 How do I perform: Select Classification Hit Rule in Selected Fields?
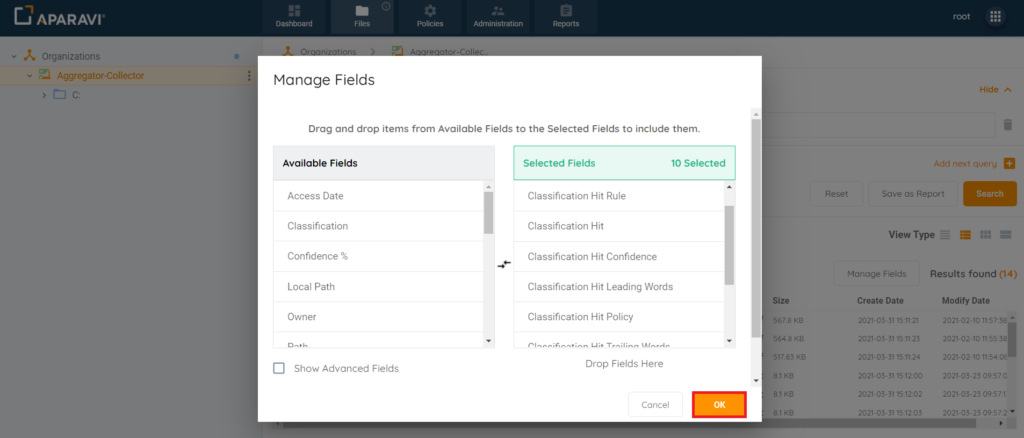[x=576, y=196]
